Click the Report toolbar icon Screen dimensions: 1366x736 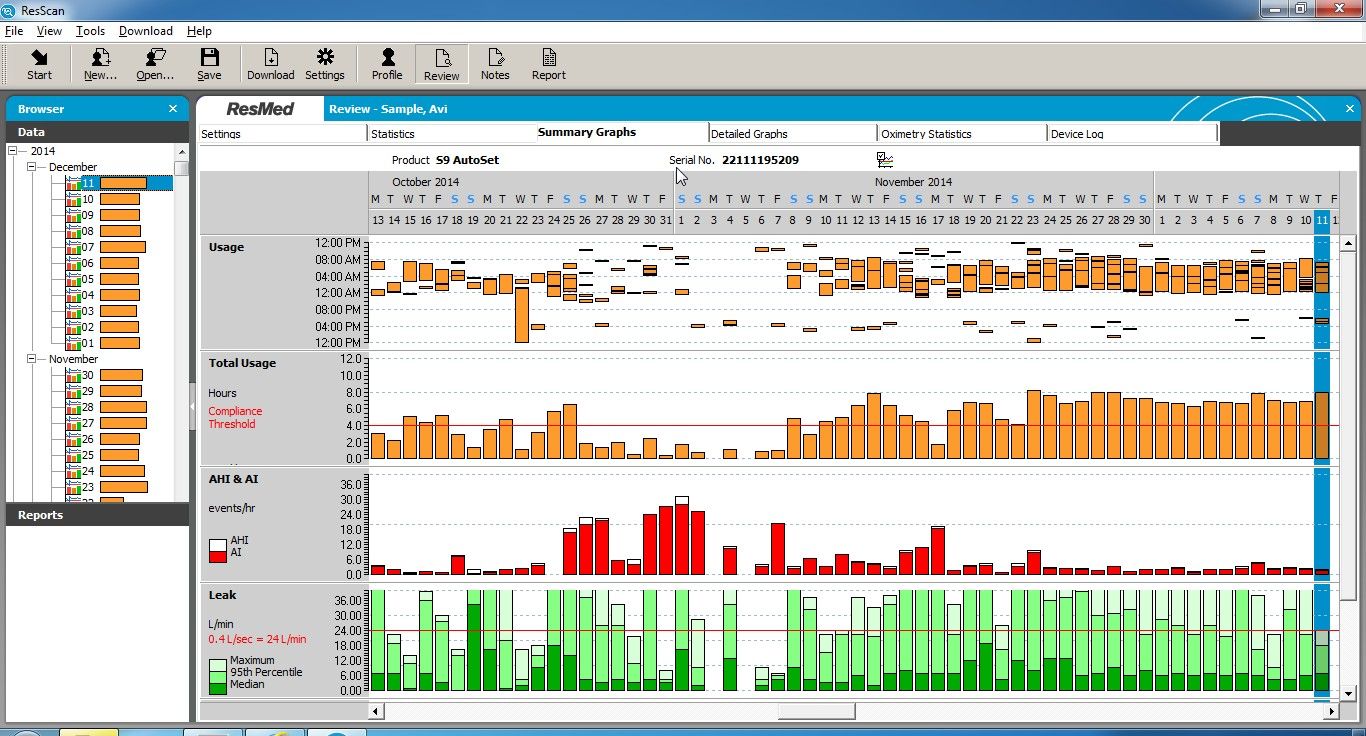[x=548, y=64]
